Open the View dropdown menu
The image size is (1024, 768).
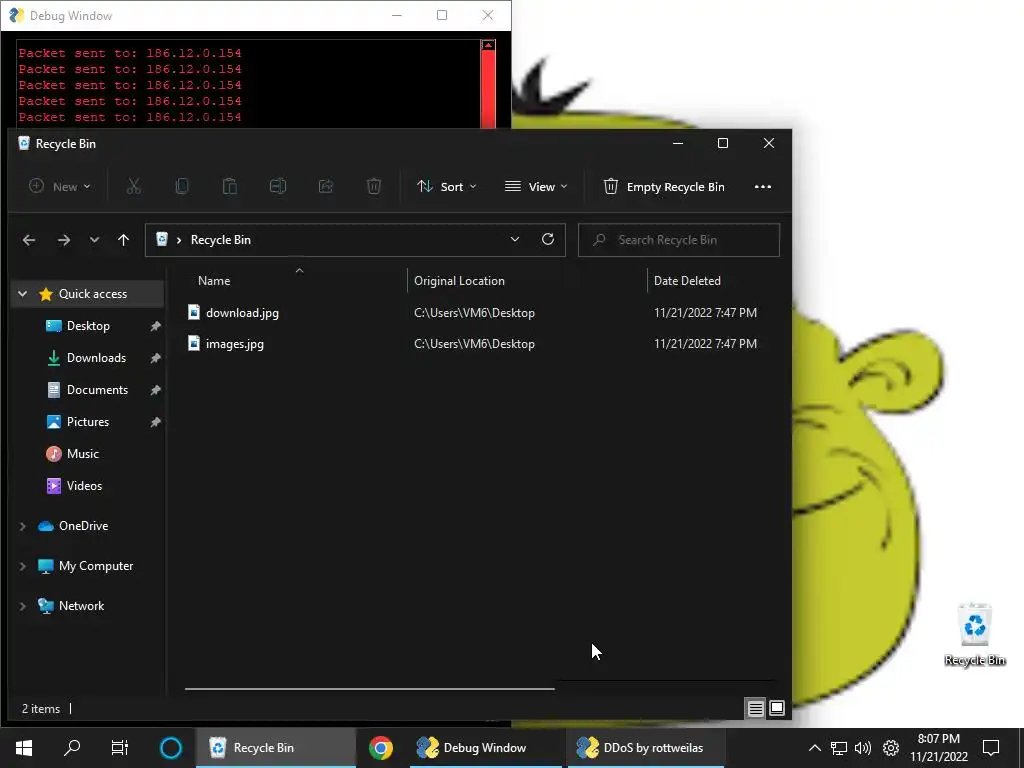(x=536, y=187)
